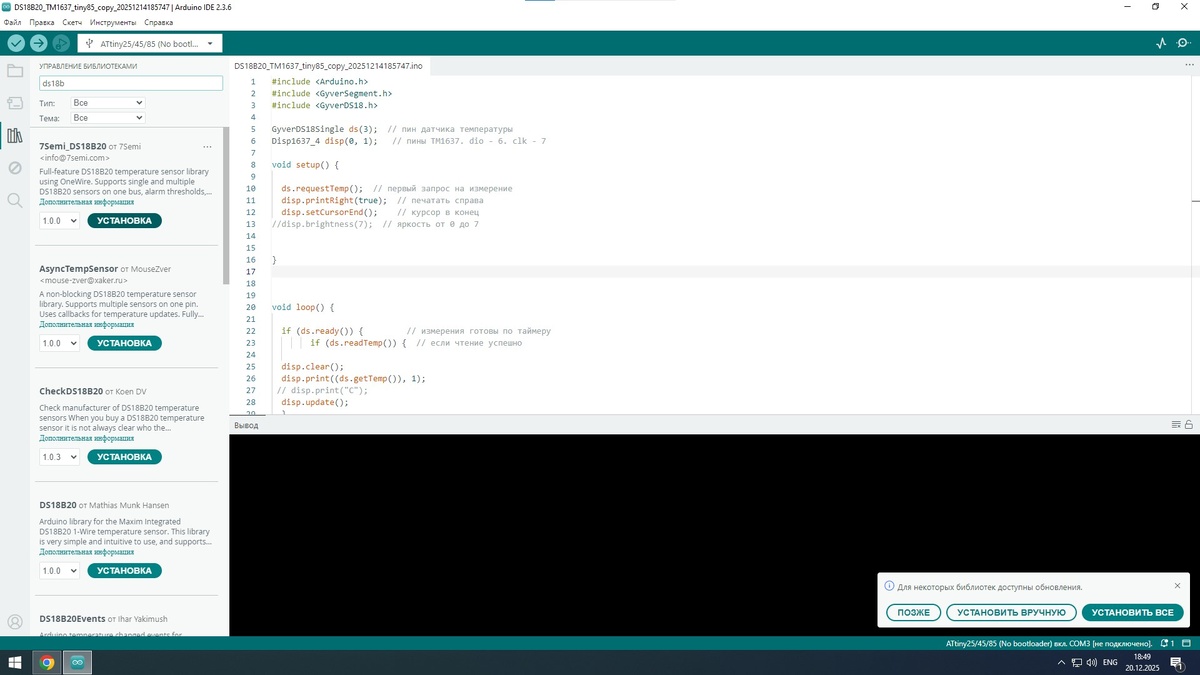Install the DS18B20 library by Mathias Munk Hansen
The image size is (1200, 675).
coord(124,571)
